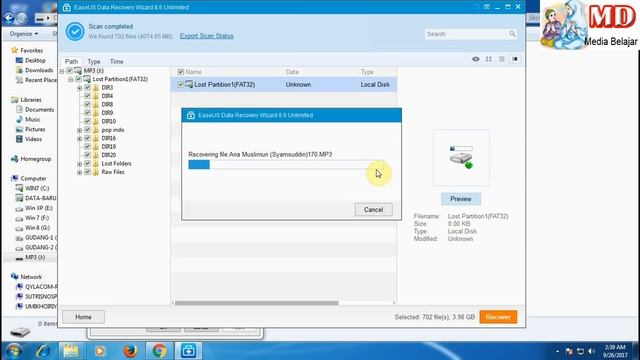
Task: Uncheck the MP3 (I:) root checkbox
Action: [x=70, y=71]
